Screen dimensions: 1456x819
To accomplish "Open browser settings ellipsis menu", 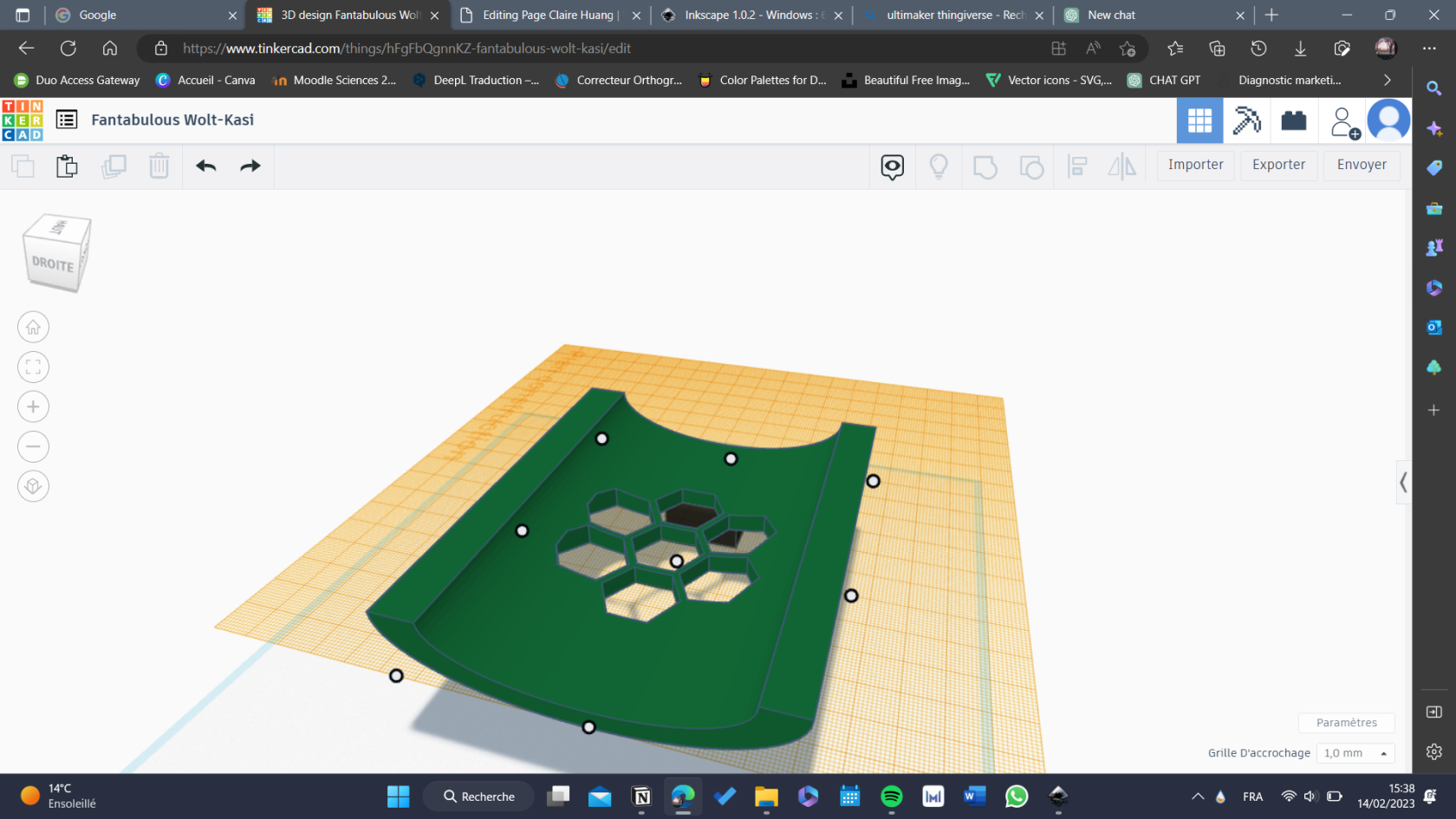I will 1430,49.
